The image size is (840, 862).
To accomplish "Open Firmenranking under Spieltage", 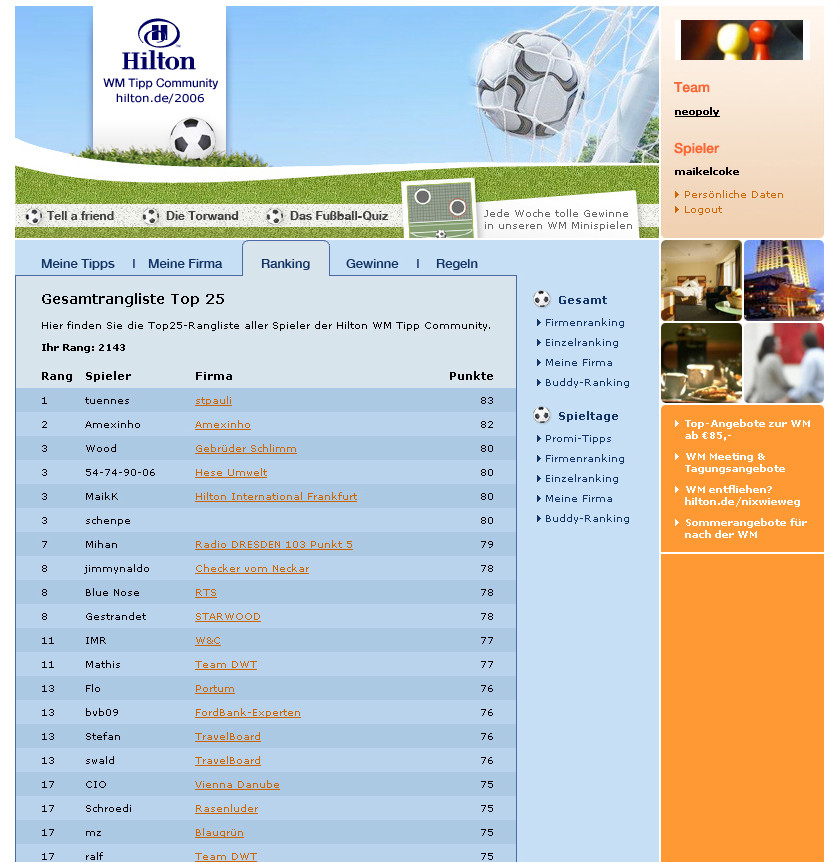I will coord(585,458).
